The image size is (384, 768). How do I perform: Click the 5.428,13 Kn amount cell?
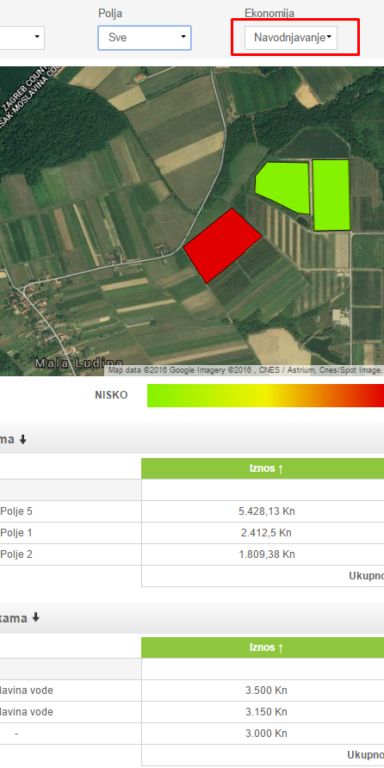click(266, 511)
